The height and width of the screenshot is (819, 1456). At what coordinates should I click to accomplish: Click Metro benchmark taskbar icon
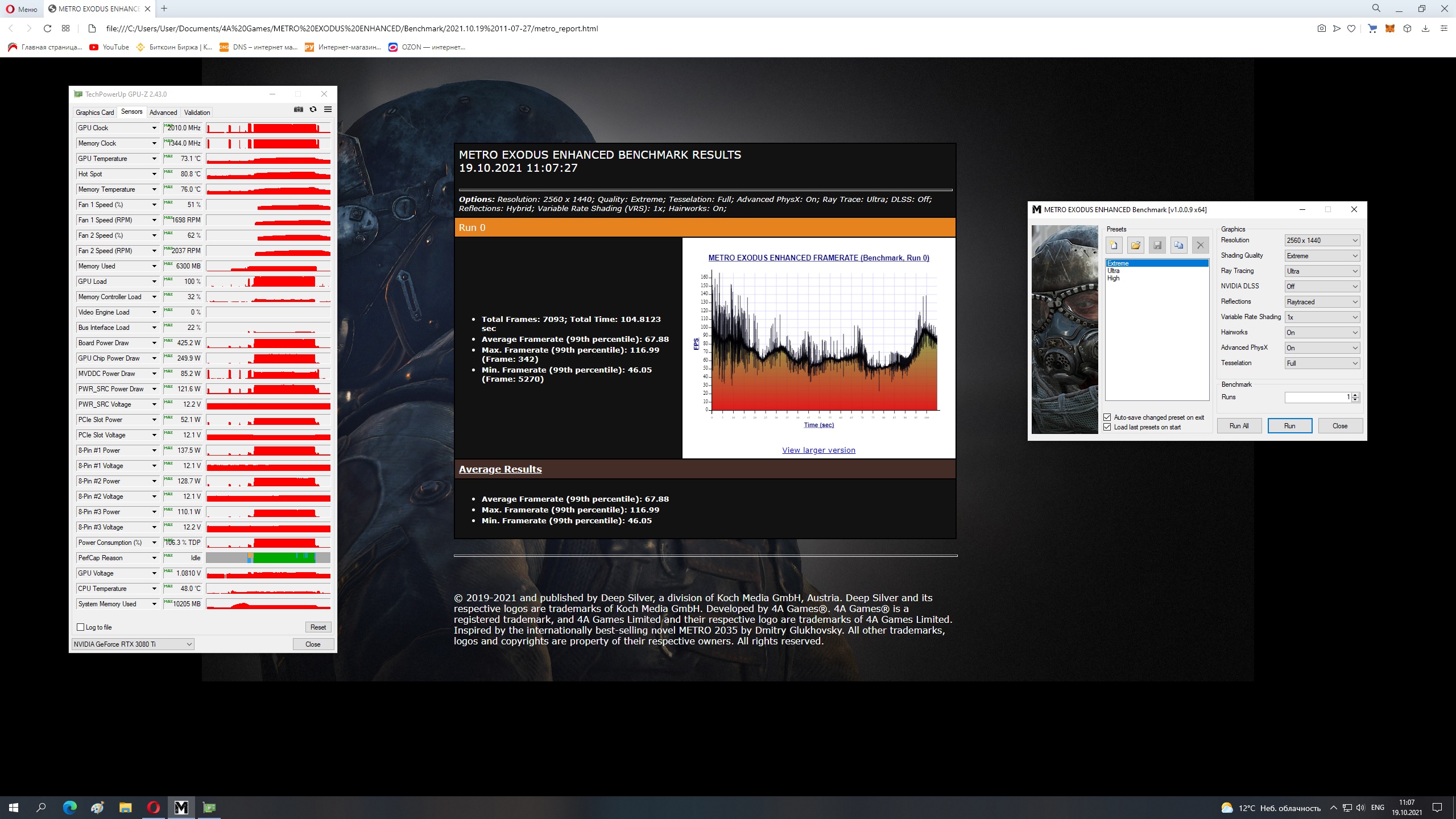(181, 807)
